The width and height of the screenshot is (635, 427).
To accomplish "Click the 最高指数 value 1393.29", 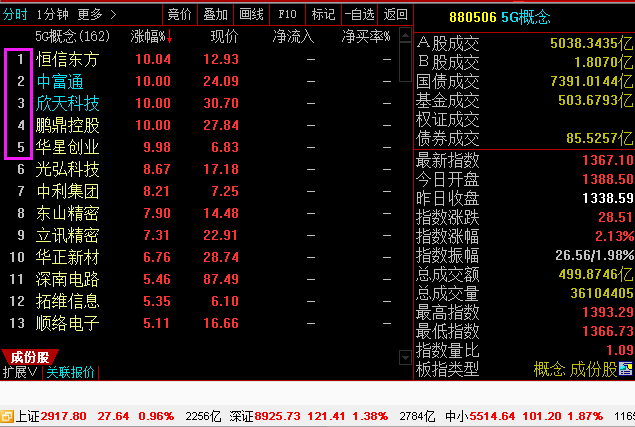I will pyautogui.click(x=608, y=312).
